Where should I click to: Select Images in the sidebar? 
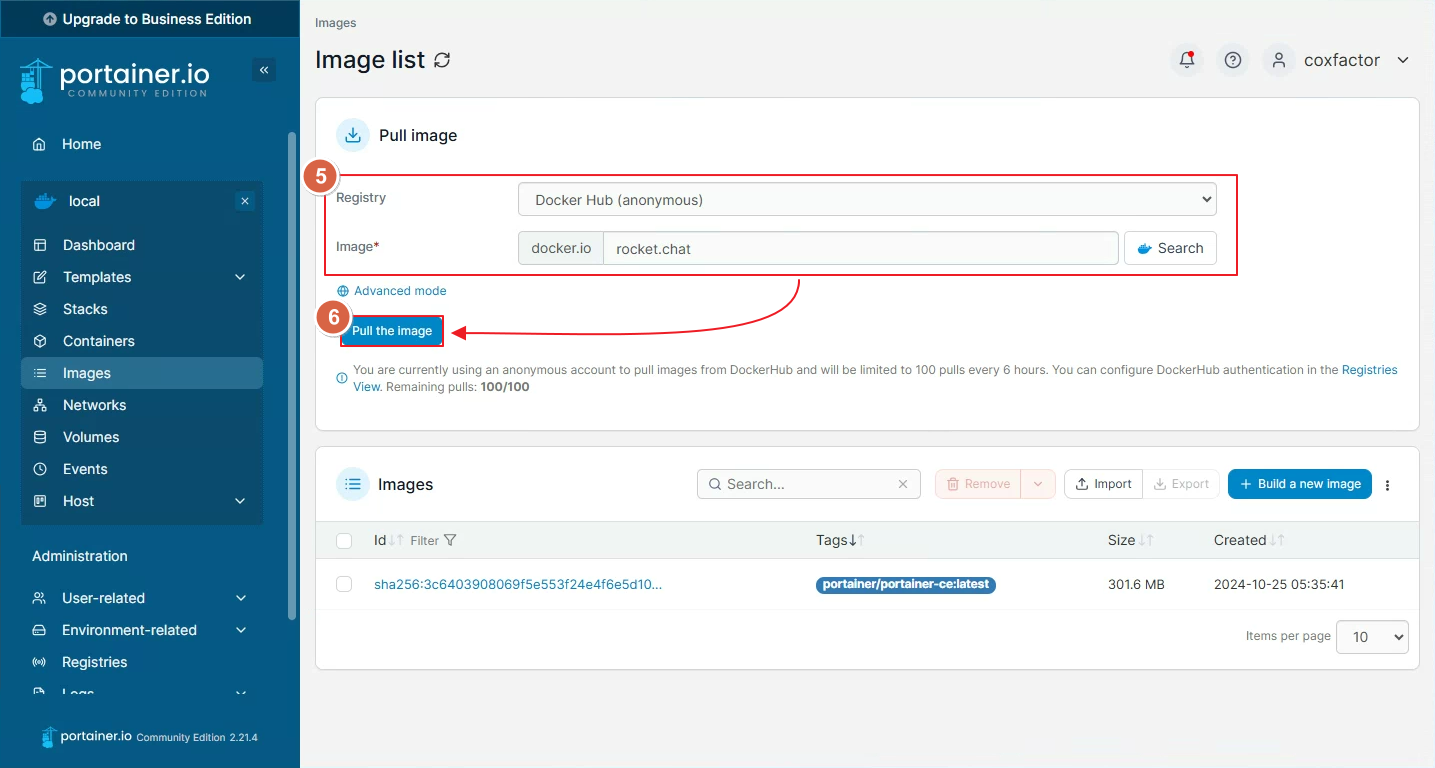click(142, 373)
